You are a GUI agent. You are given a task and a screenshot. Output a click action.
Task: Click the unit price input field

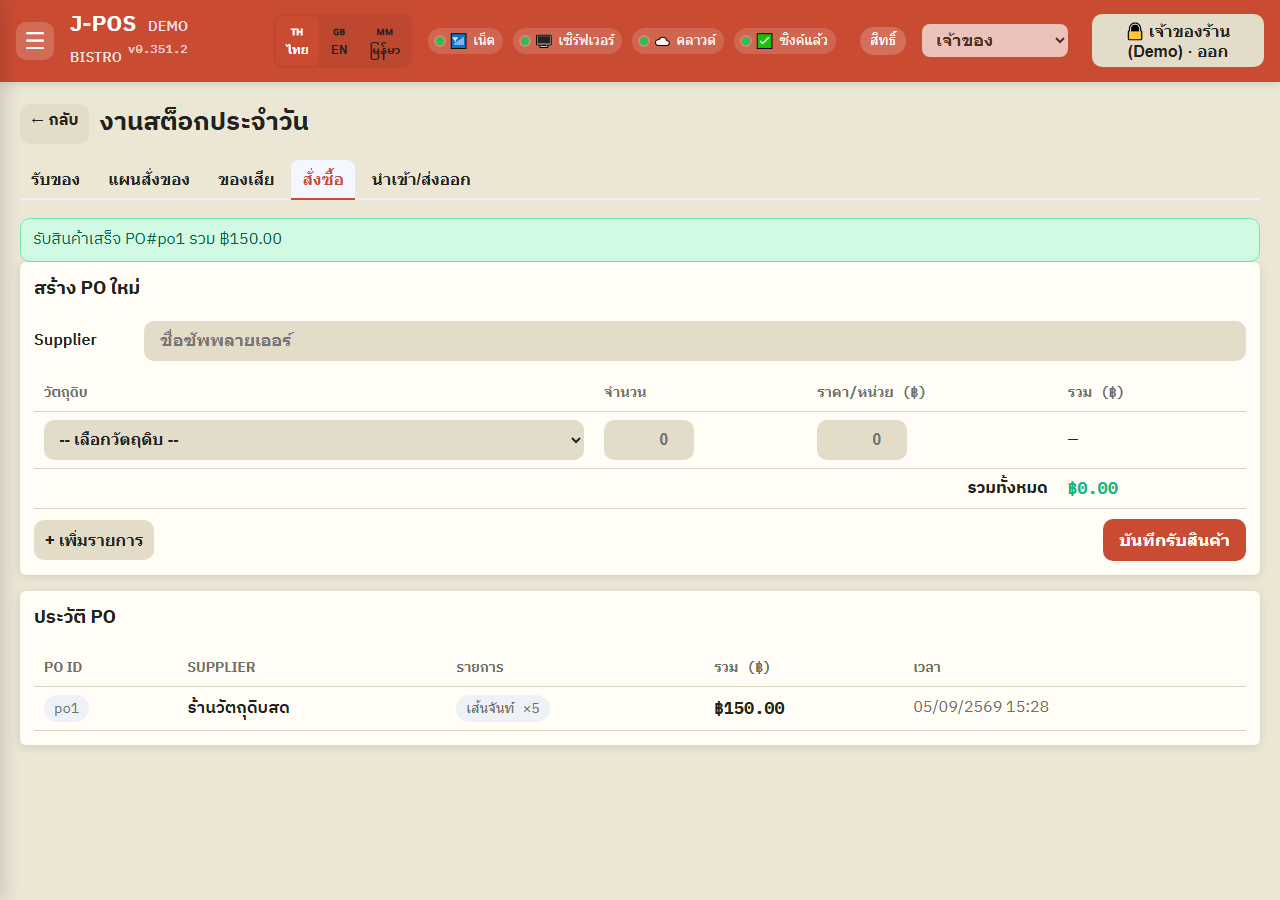862,440
